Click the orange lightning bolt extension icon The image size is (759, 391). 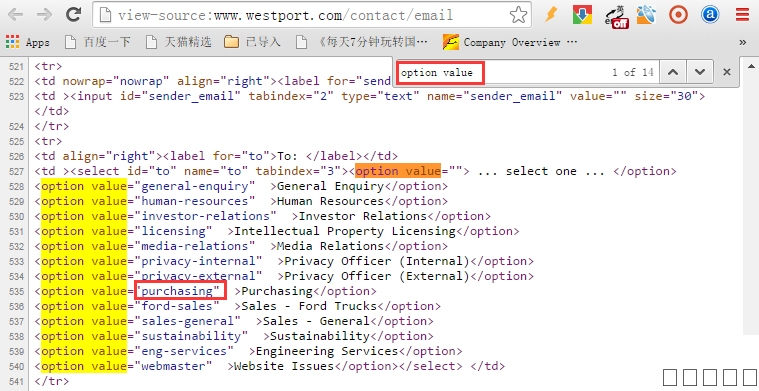pyautogui.click(x=551, y=15)
